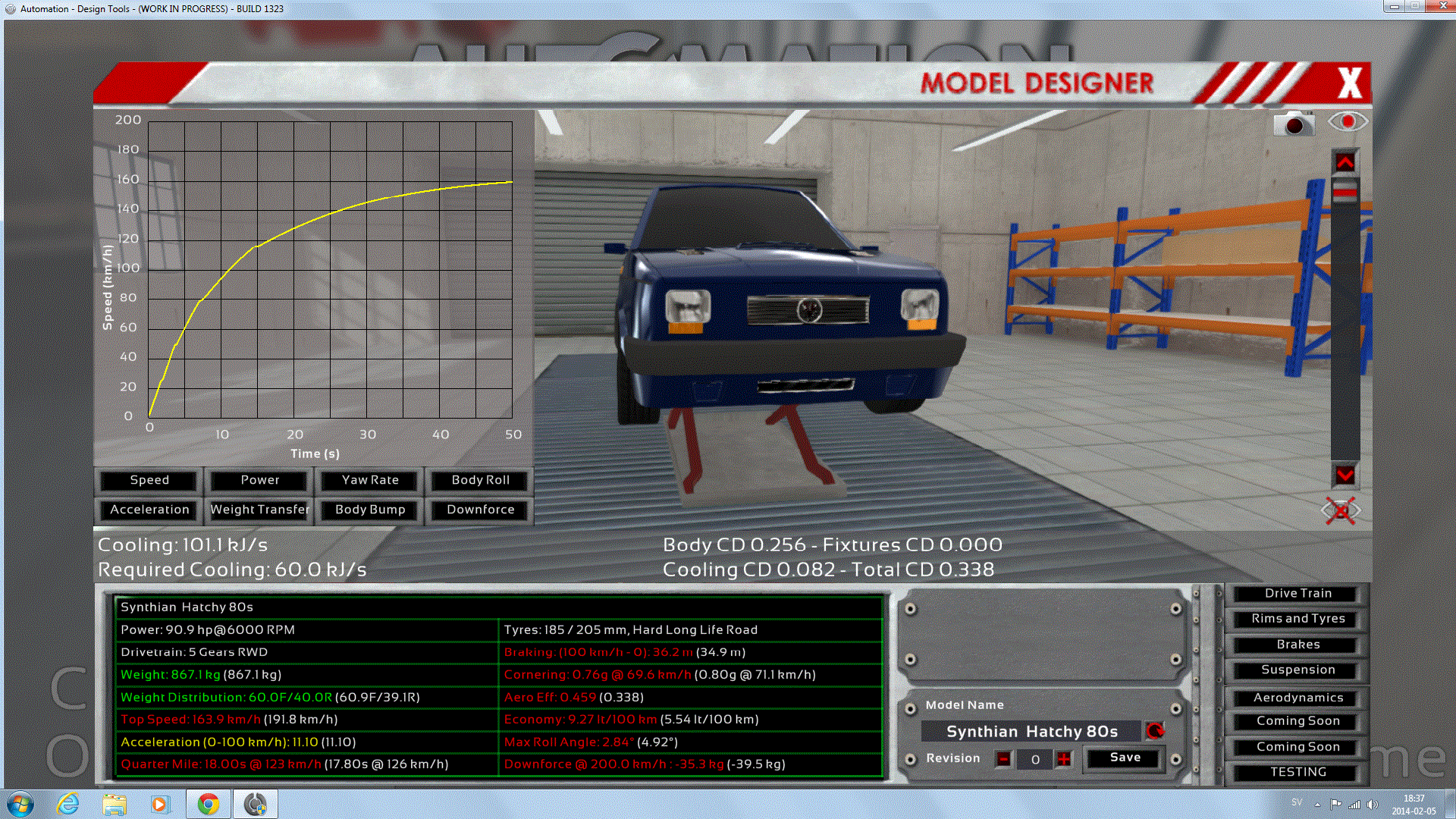Show the Body Bump graph

[x=370, y=510]
